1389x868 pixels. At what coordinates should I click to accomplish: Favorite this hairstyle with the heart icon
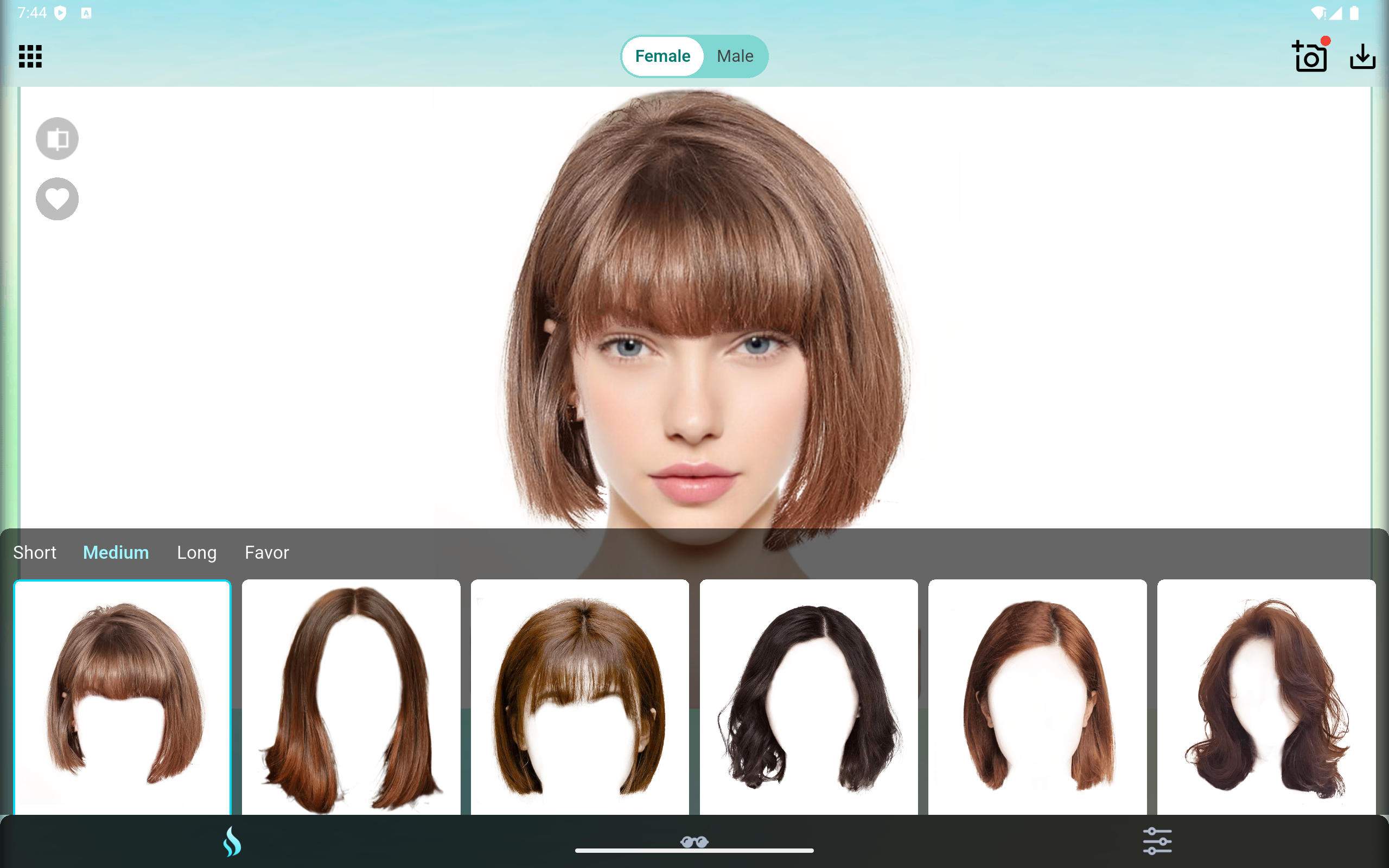coord(57,199)
